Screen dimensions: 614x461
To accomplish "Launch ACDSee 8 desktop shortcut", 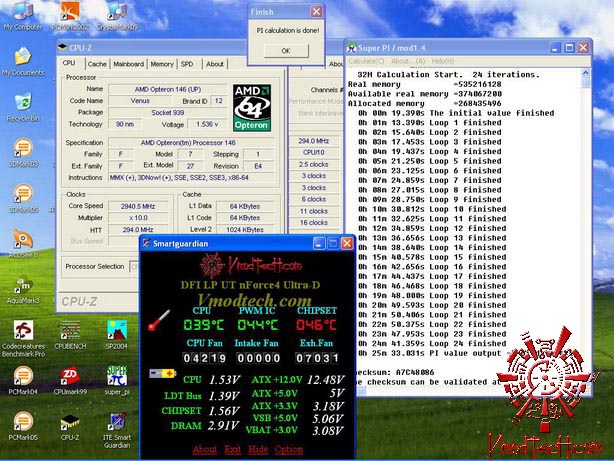I will (x=23, y=244).
